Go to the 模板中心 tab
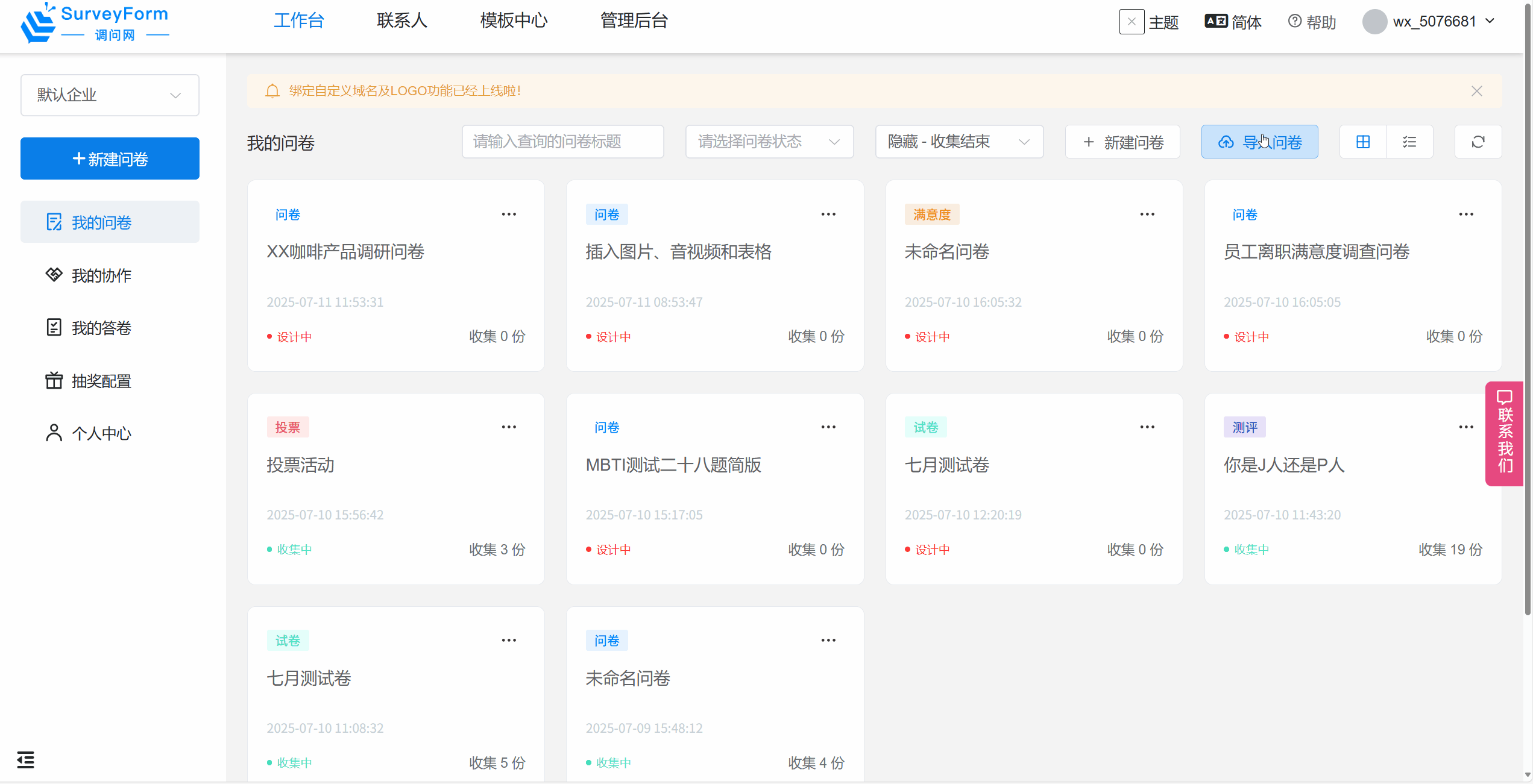 [x=514, y=20]
